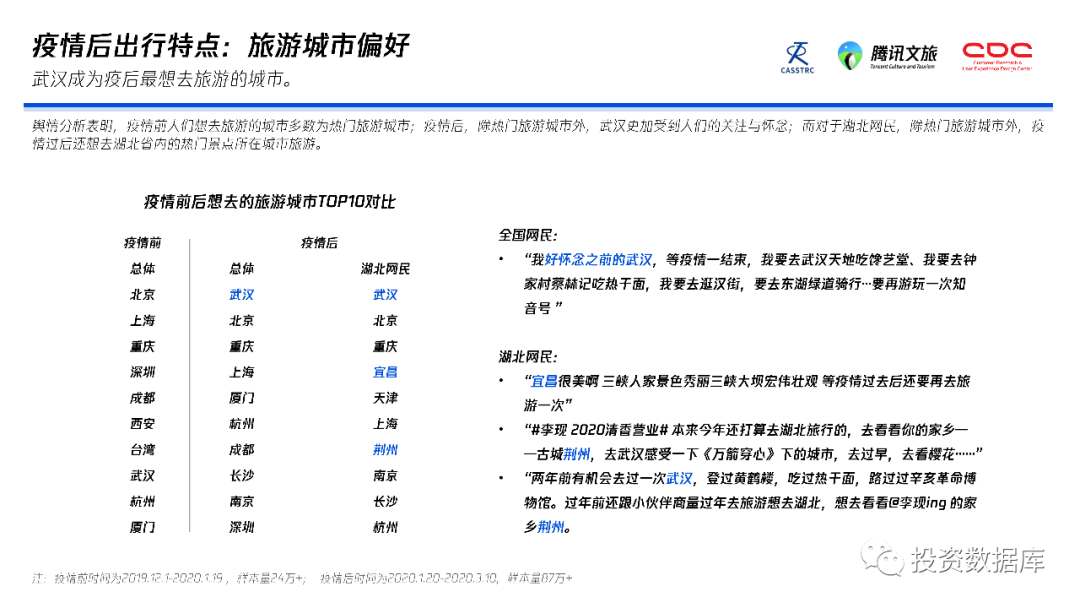The width and height of the screenshot is (1080, 608).
Task: Click the table title 疫情前后想去的旅游城市TOP10对比
Action: tap(269, 202)
